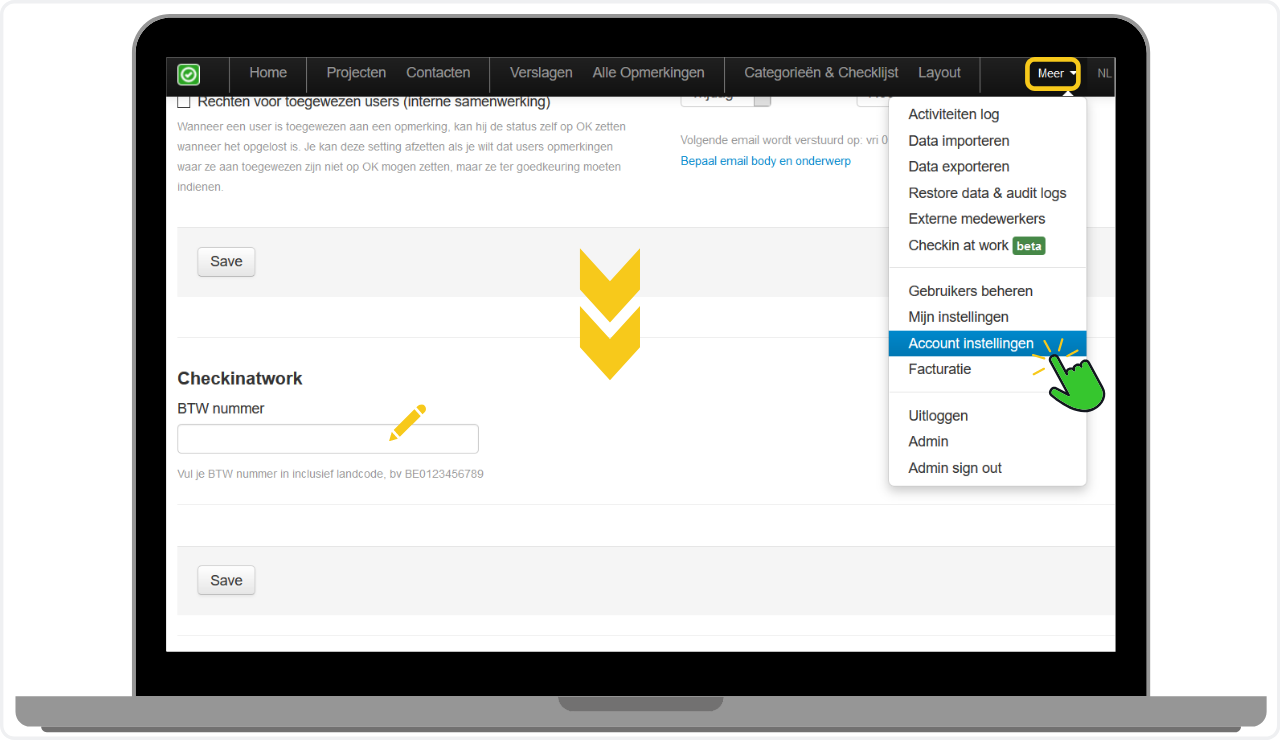Select the highlighted Account instellingen entry

click(x=987, y=343)
